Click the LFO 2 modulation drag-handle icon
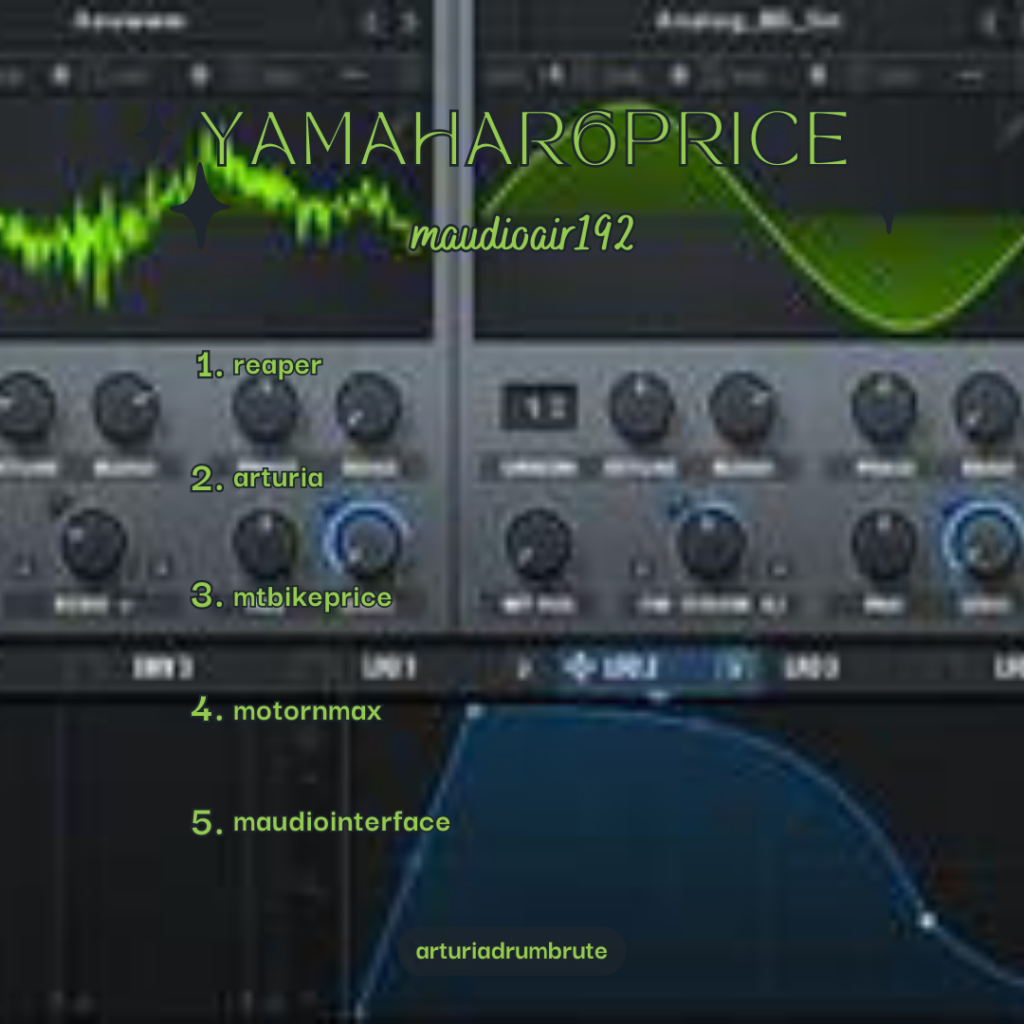 pyautogui.click(x=579, y=667)
